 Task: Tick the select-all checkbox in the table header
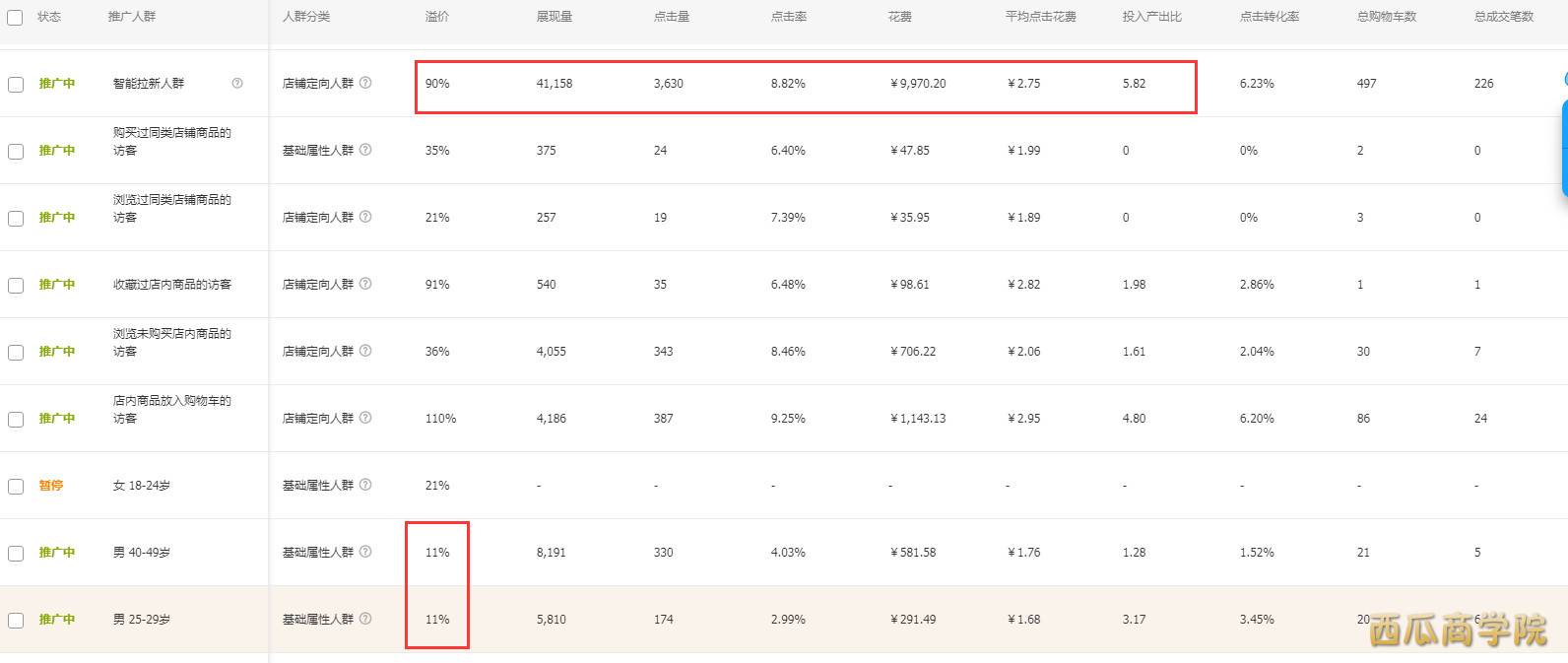pos(15,17)
